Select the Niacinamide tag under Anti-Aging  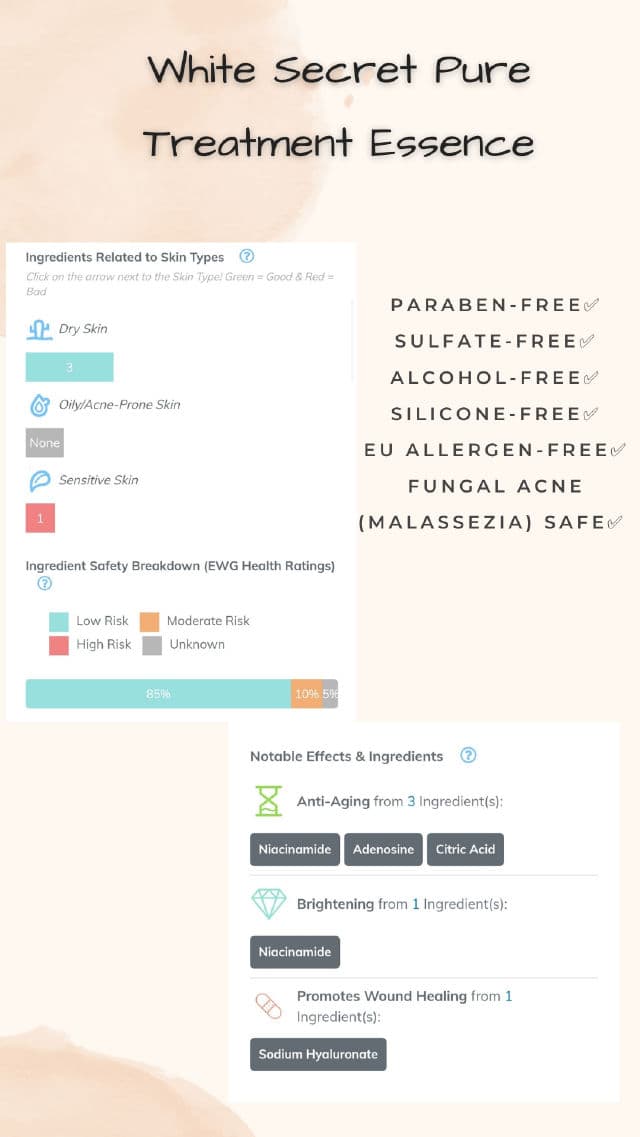point(295,849)
